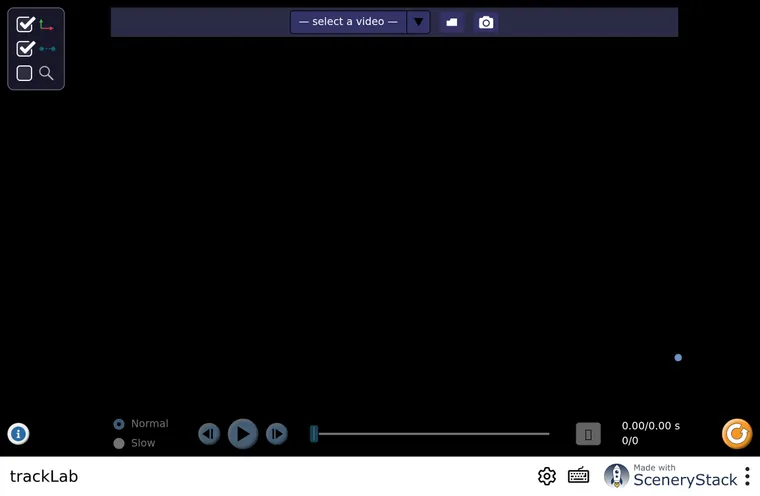Click the dropdown arrow beside select a video

coord(418,22)
